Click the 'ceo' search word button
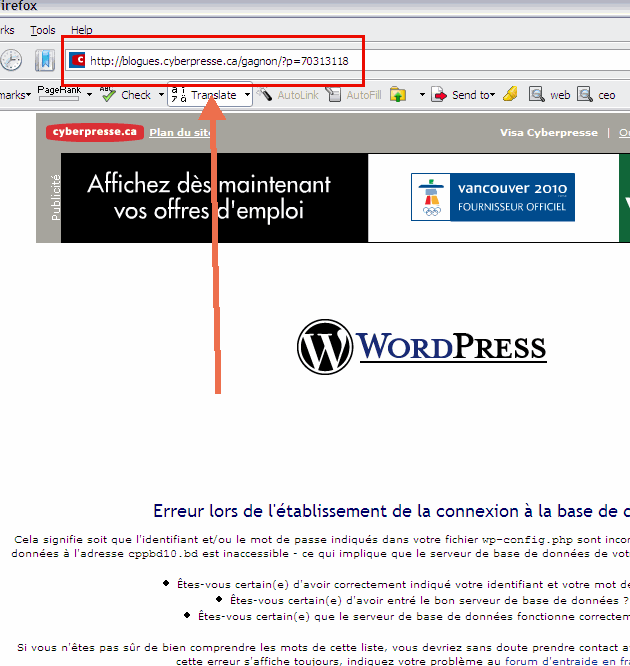The width and height of the screenshot is (630, 666). coord(598,95)
